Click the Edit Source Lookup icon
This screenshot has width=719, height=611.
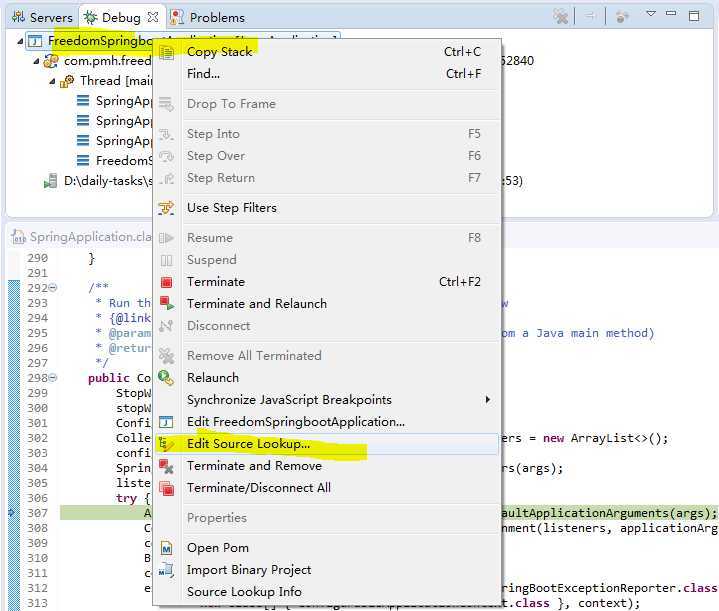tap(166, 444)
